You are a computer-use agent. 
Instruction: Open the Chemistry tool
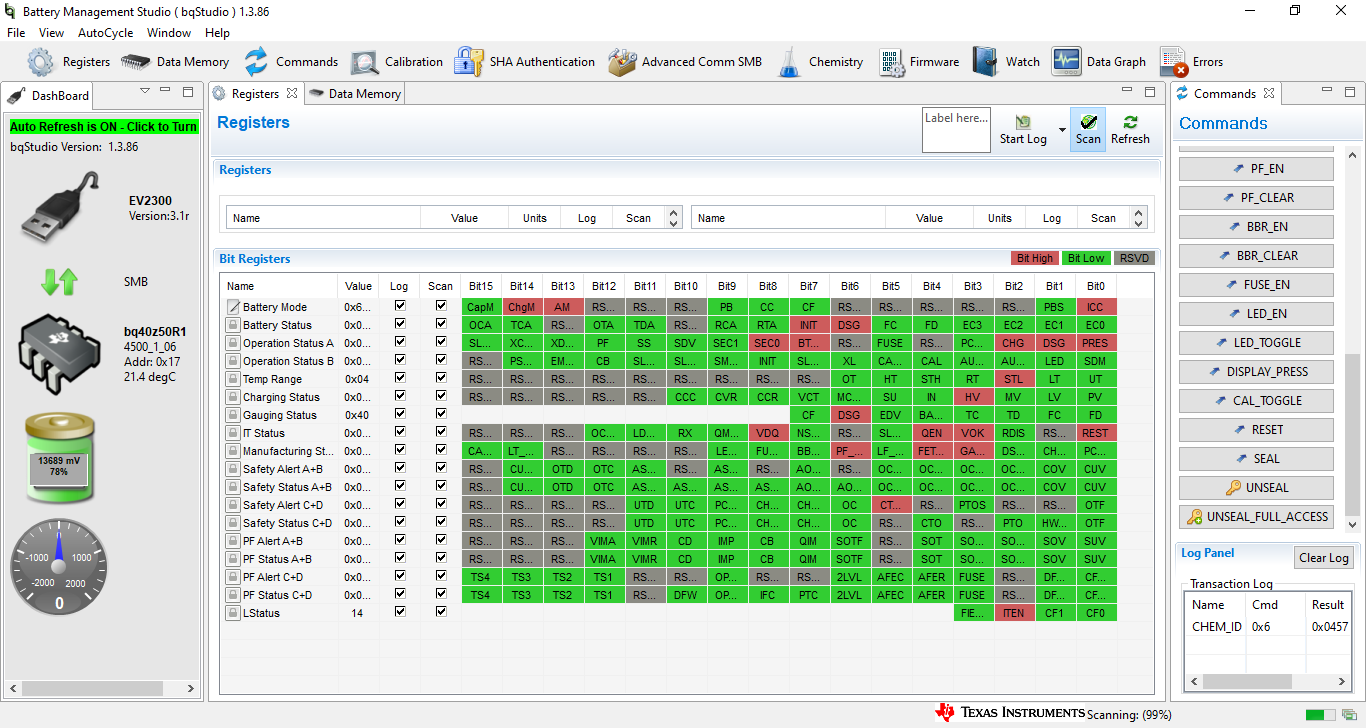coord(820,62)
